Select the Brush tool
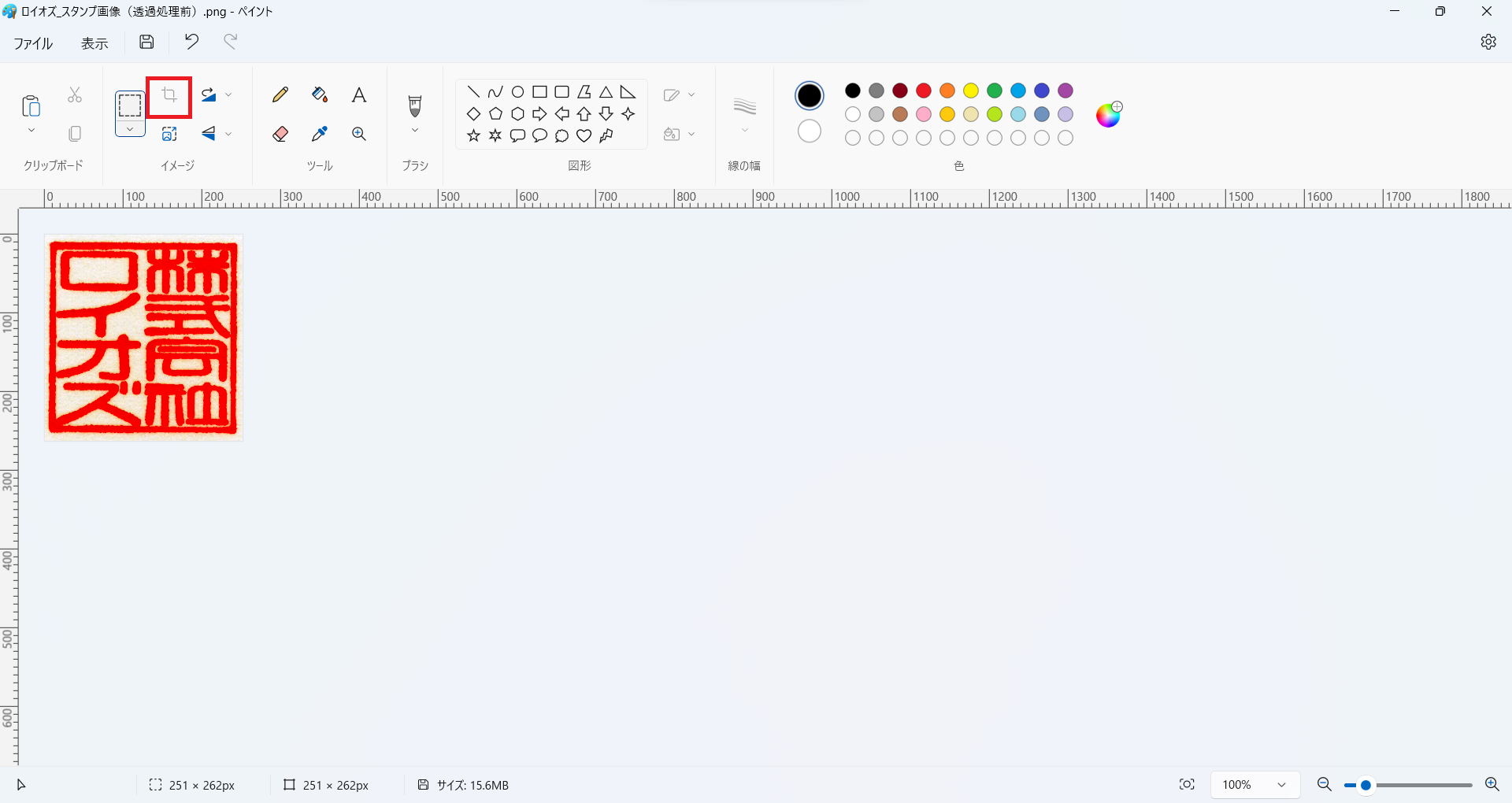Image resolution: width=1512 pixels, height=803 pixels. tap(415, 105)
